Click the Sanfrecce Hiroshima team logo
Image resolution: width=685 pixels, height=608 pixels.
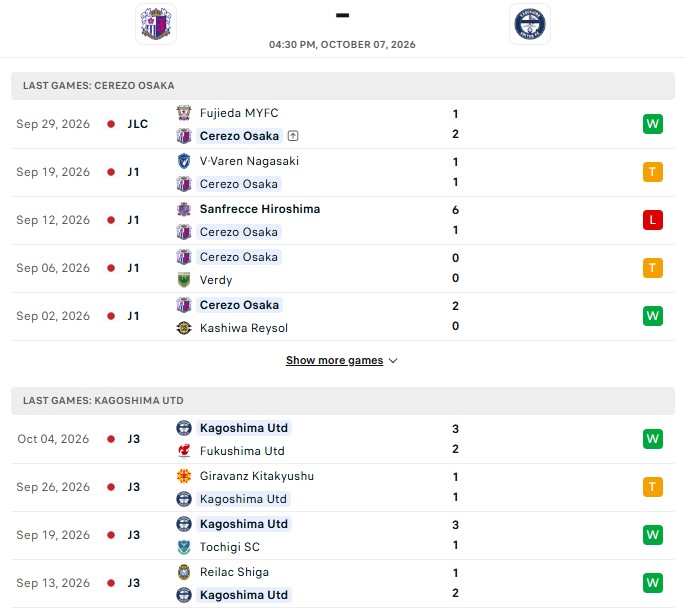tap(184, 209)
